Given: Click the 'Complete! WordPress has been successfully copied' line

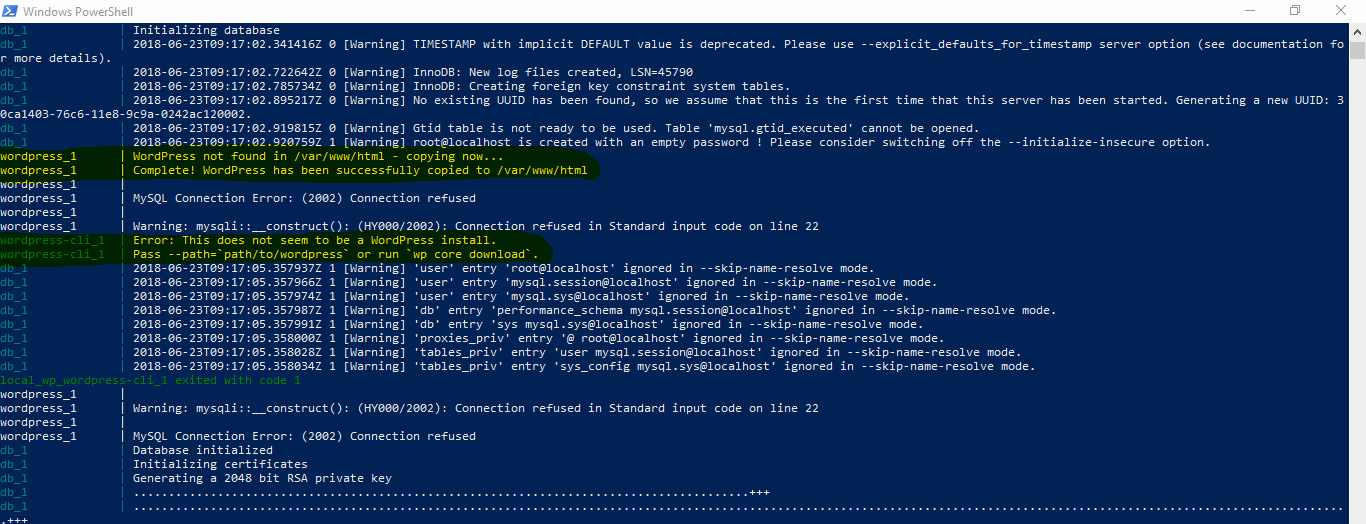Looking at the screenshot, I should pos(360,171).
